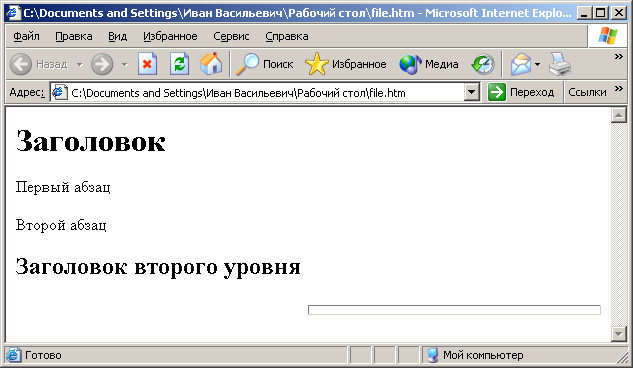Click the Заголовок heading text
Image resolution: width=633 pixels, height=368 pixels.
(x=90, y=142)
